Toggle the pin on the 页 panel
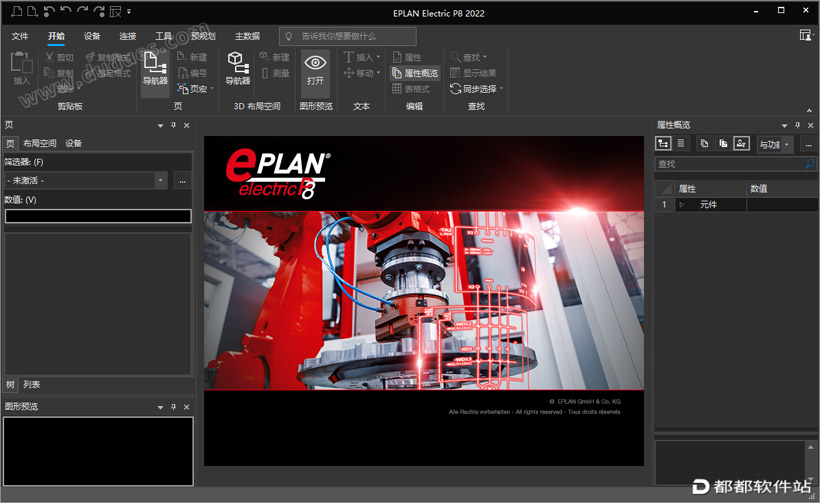The height and width of the screenshot is (503, 820). 174,125
